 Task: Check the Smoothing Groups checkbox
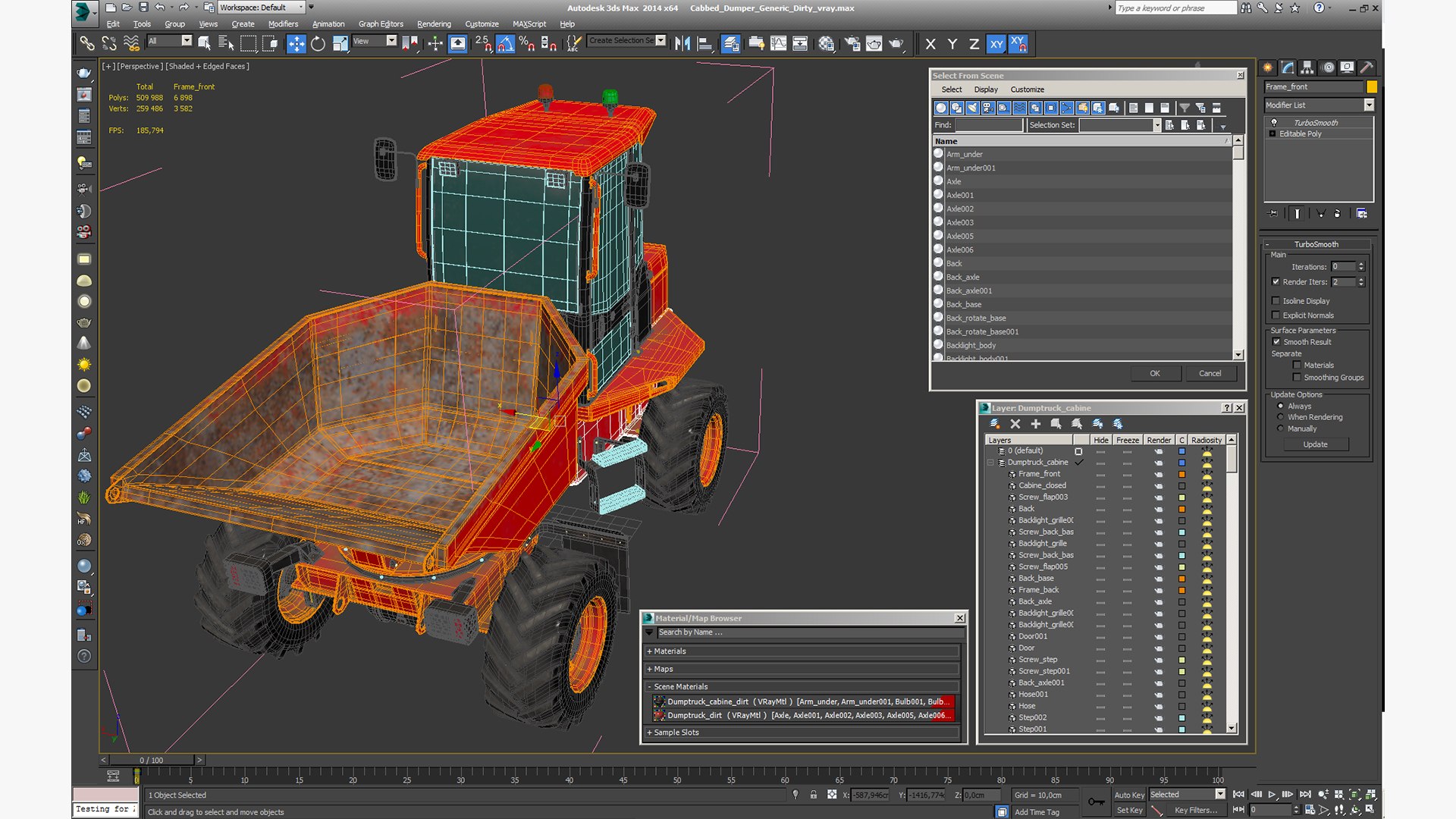[1297, 378]
